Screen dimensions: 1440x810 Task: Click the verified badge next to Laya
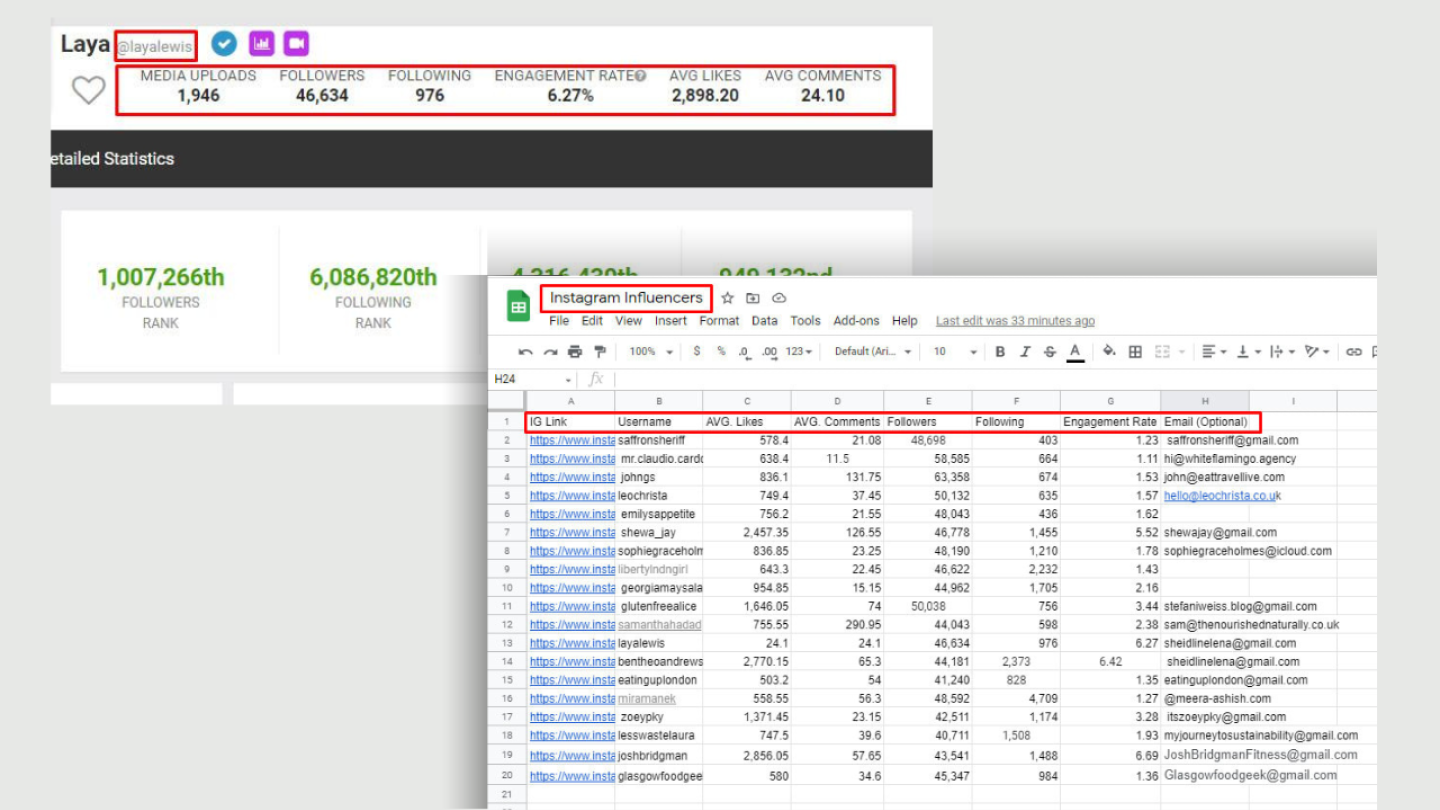[x=224, y=43]
